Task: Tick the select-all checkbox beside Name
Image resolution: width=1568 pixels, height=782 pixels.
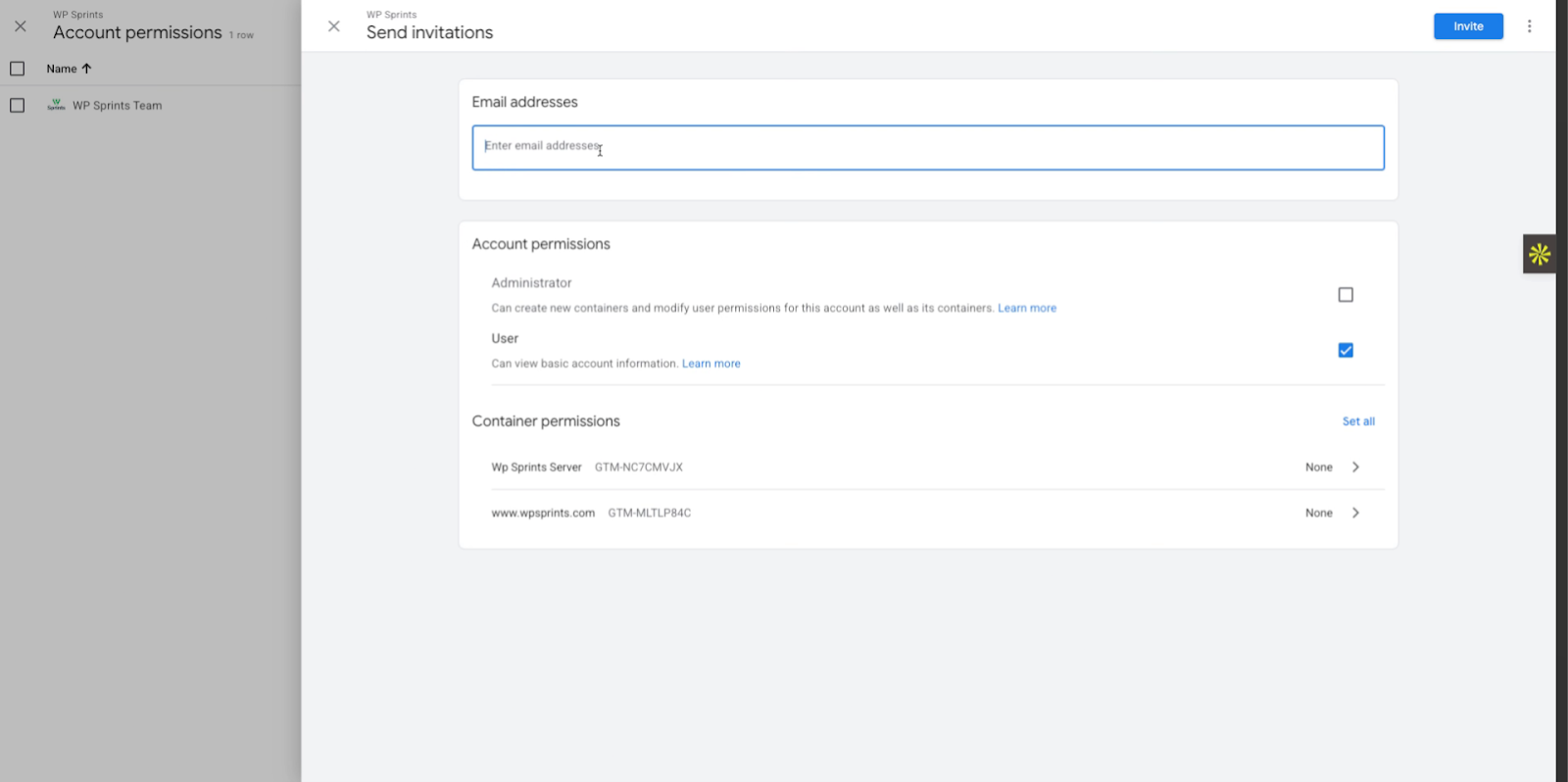Action: coord(18,69)
